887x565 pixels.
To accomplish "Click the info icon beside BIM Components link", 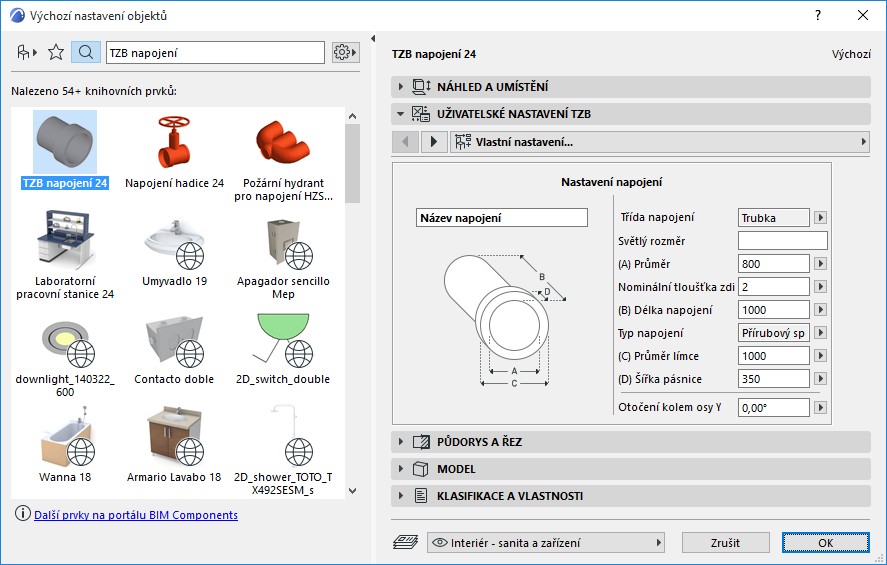I will tap(23, 514).
